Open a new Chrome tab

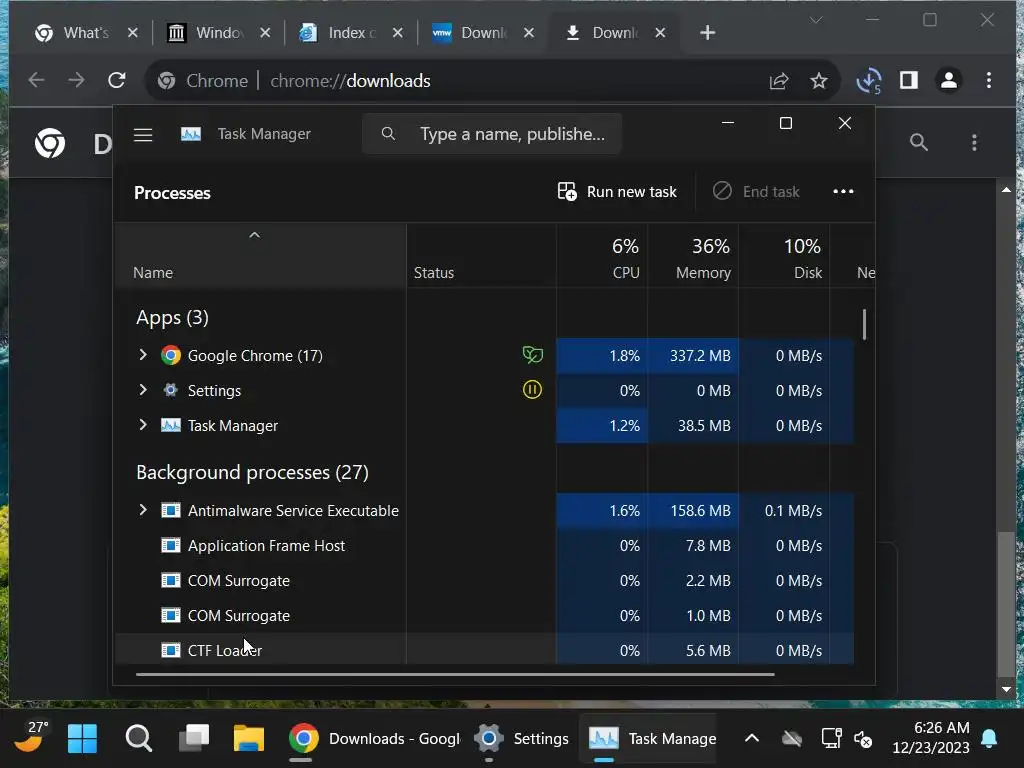point(707,33)
